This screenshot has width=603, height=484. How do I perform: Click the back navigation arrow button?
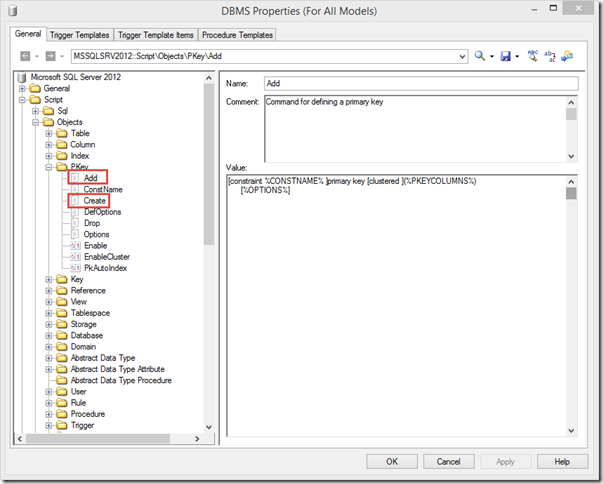pyautogui.click(x=25, y=56)
